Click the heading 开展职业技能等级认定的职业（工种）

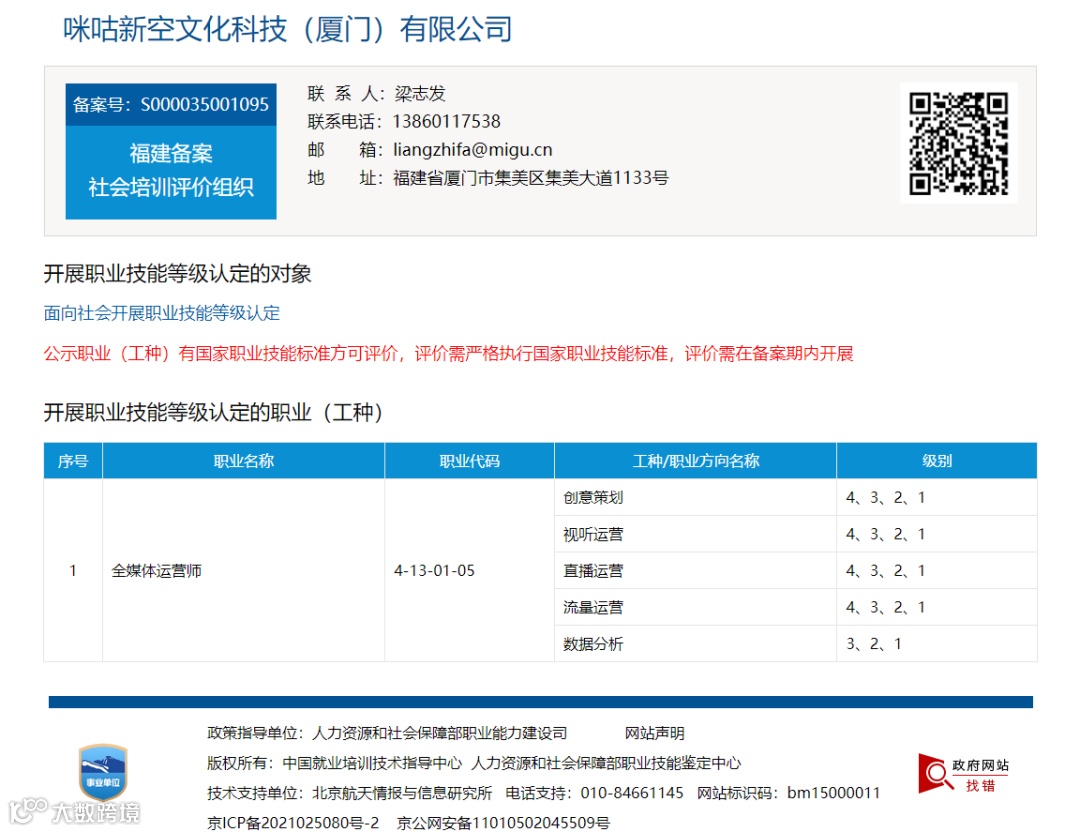[x=214, y=412]
